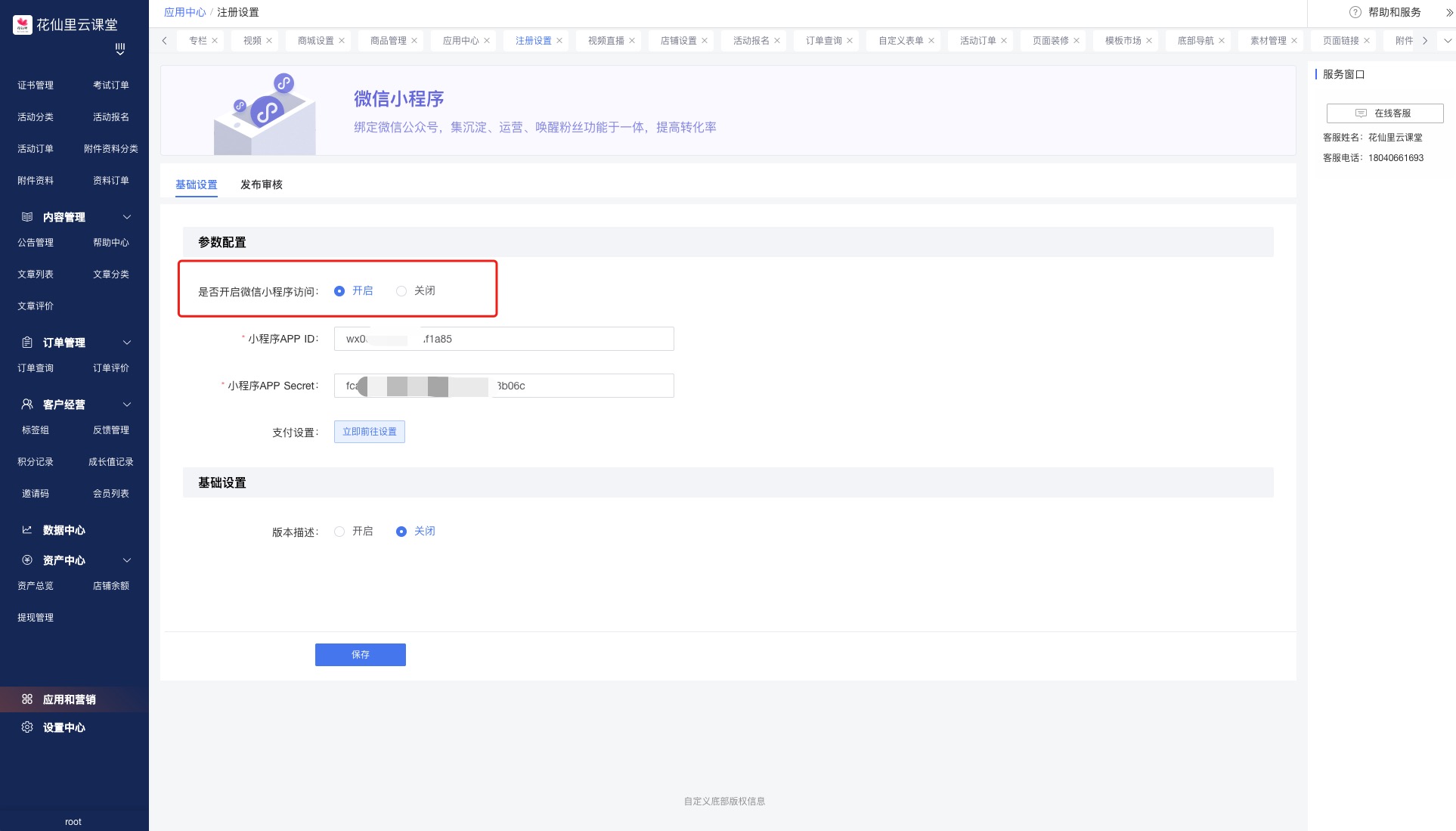1456x831 pixels.
Task: Open the tab list dropdown arrow
Action: (x=1448, y=41)
